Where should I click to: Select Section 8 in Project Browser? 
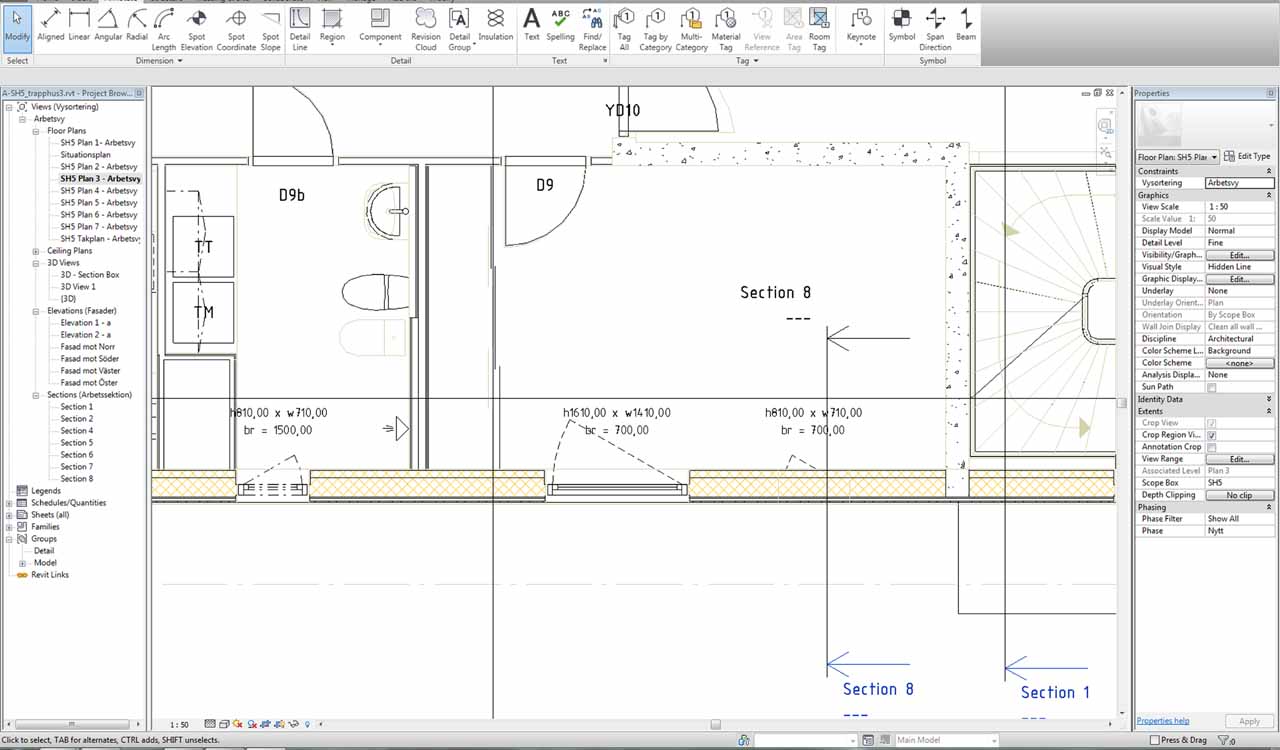pos(76,479)
